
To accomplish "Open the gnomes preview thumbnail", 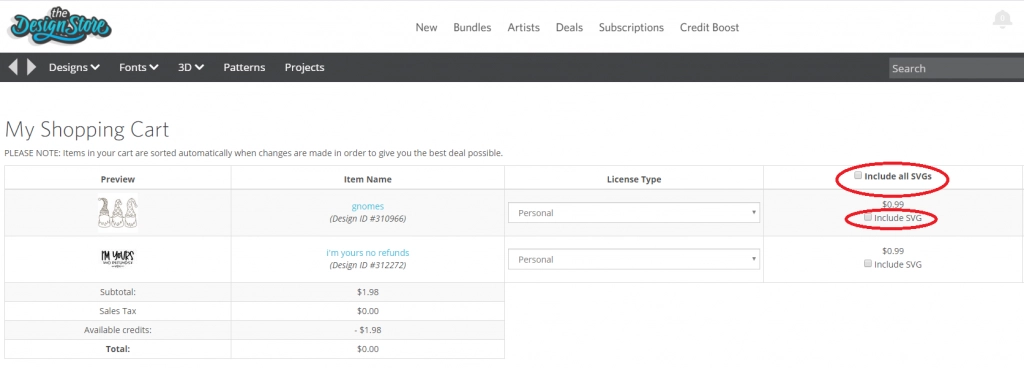I will [x=118, y=213].
